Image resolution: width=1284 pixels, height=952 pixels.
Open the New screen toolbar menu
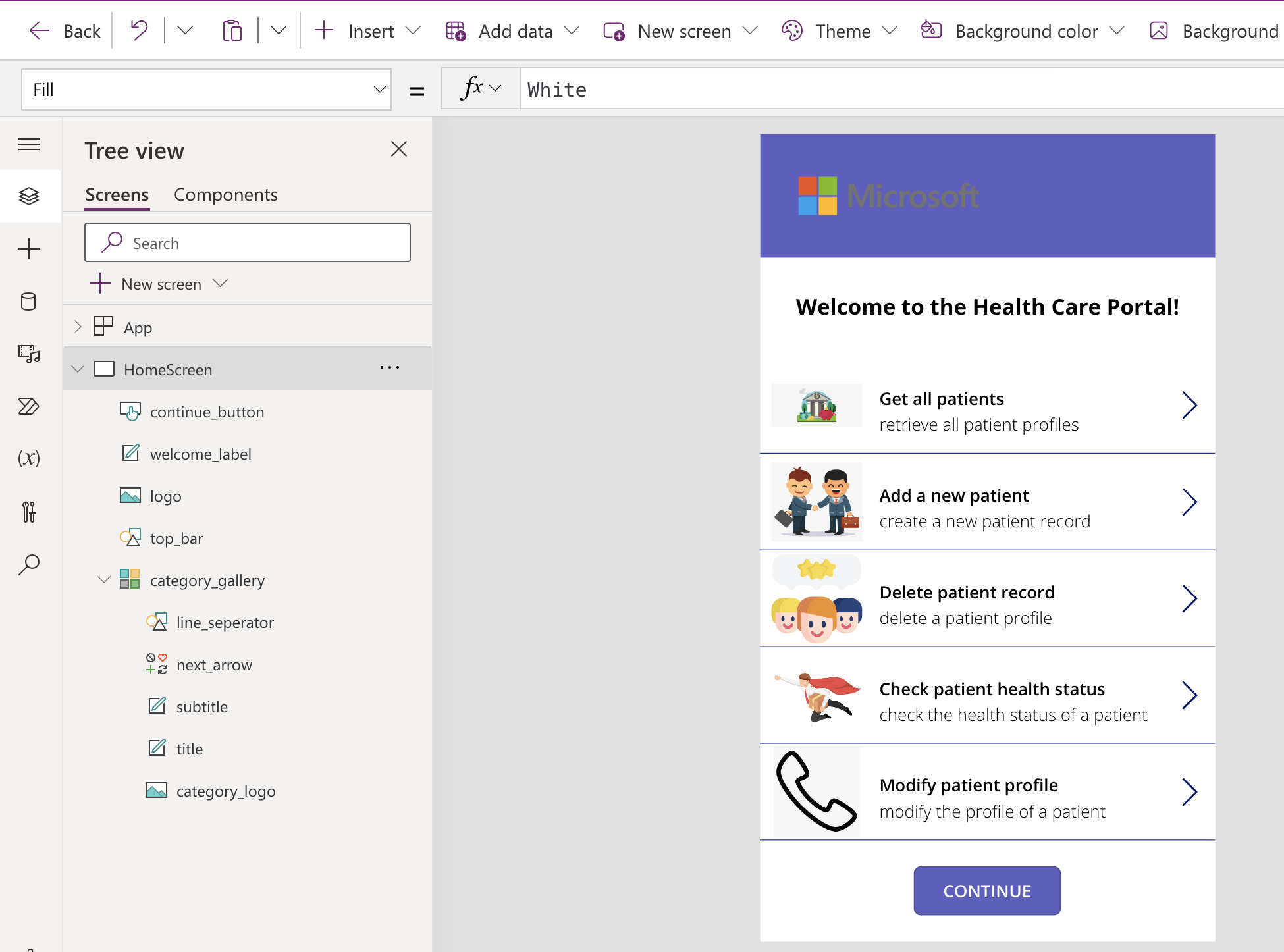coord(680,31)
